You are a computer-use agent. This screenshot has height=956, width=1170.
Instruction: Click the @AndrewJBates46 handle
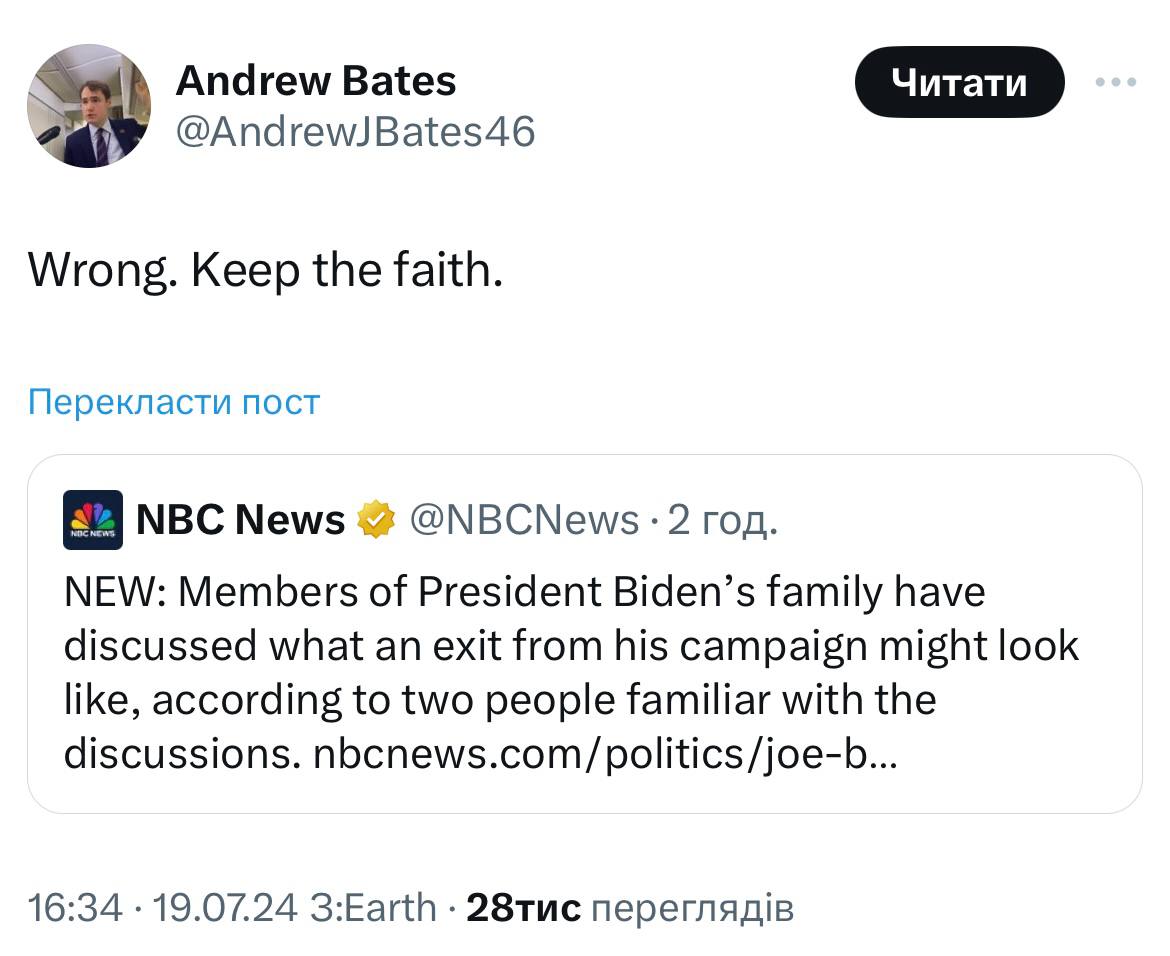click(355, 131)
